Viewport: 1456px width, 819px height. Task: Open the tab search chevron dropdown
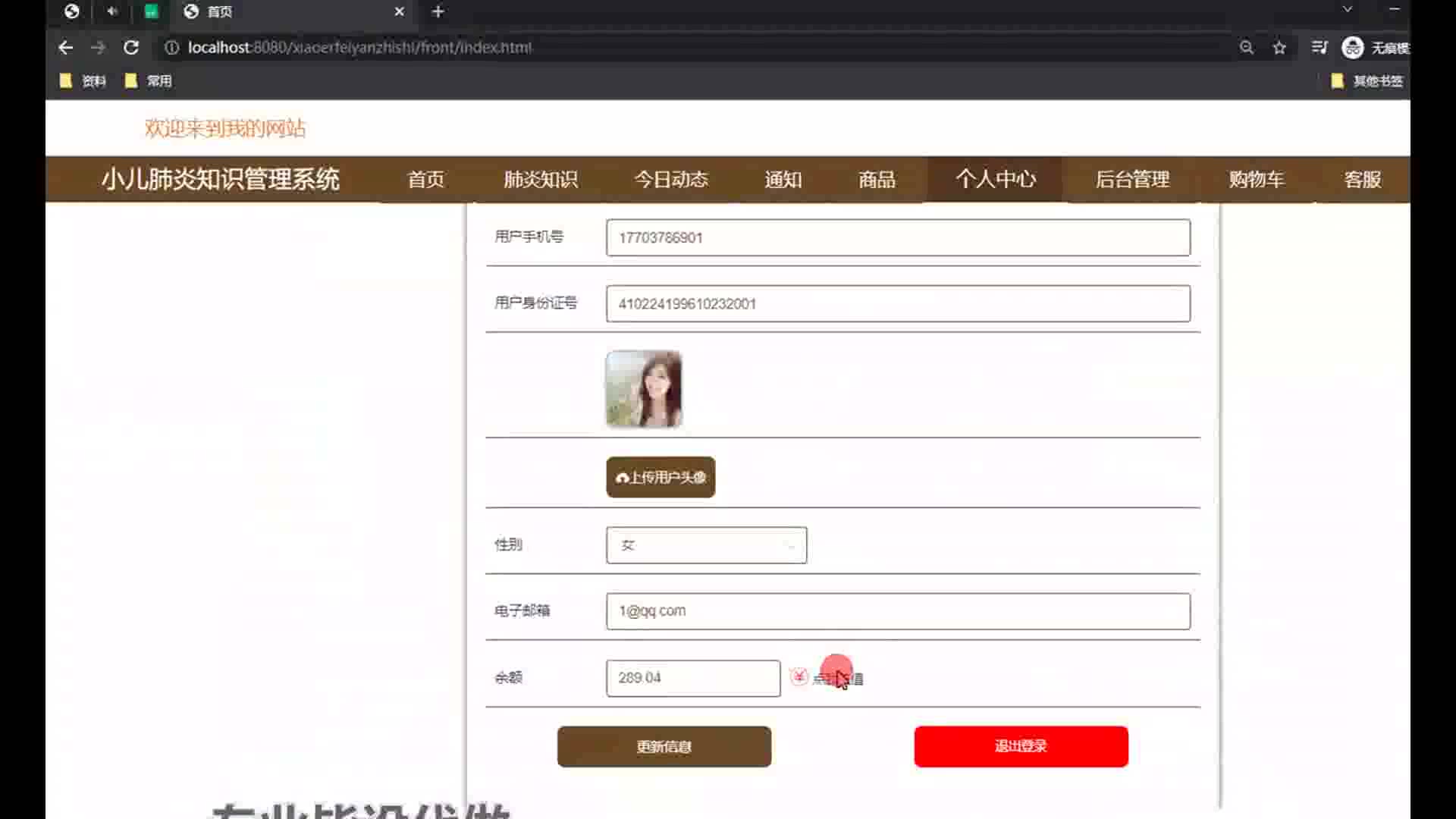1347,10
